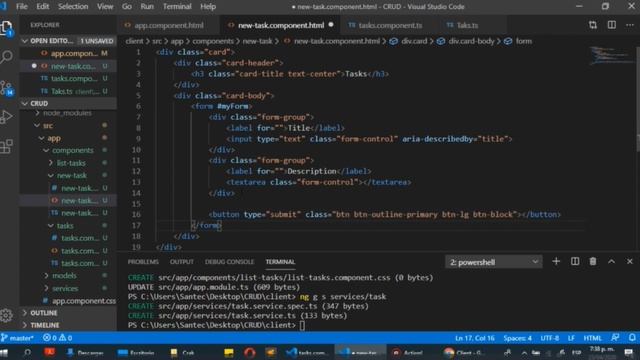Open the Windows taskbar search icon
The height and width of the screenshot is (360, 640).
pos(27,353)
